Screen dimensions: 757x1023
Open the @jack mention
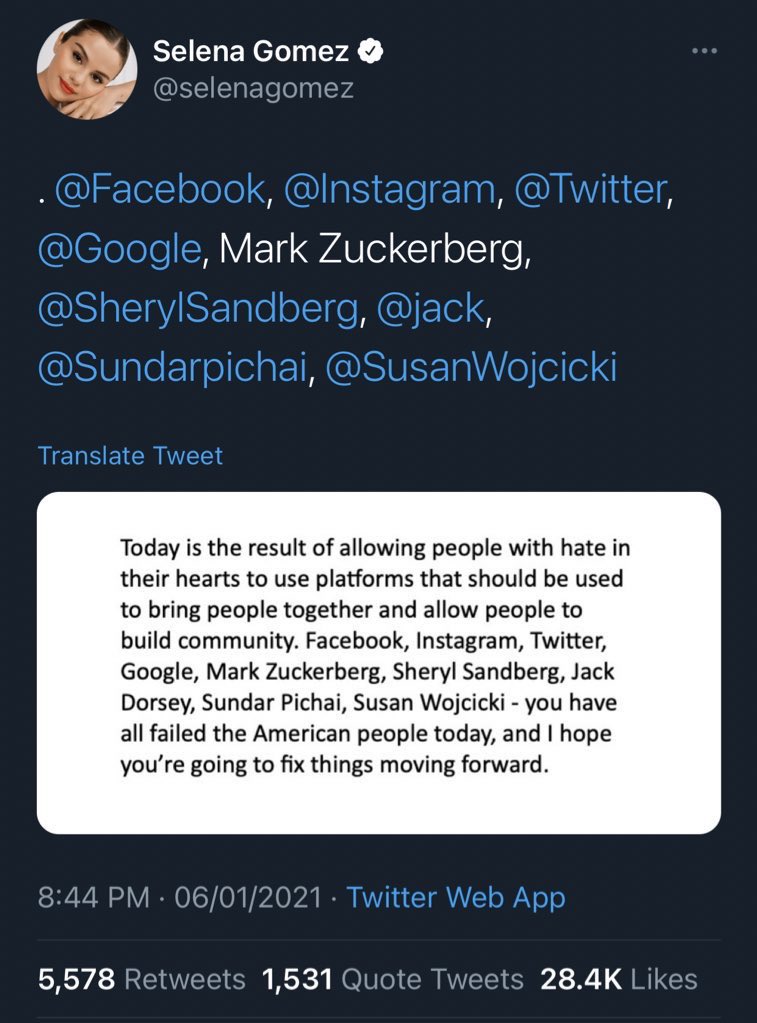(431, 309)
